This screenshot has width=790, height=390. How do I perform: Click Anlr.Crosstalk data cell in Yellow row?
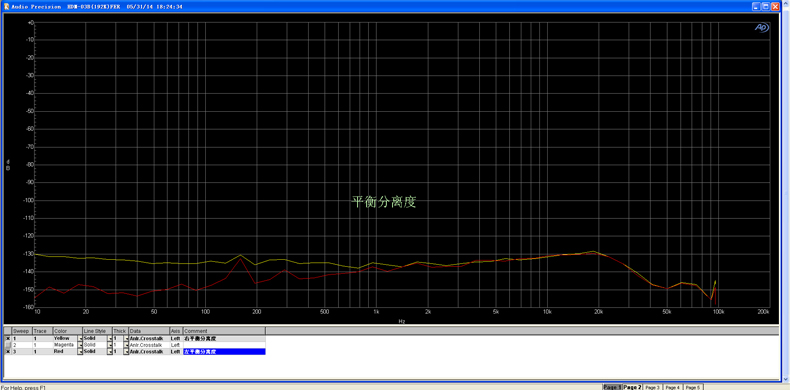coord(149,338)
